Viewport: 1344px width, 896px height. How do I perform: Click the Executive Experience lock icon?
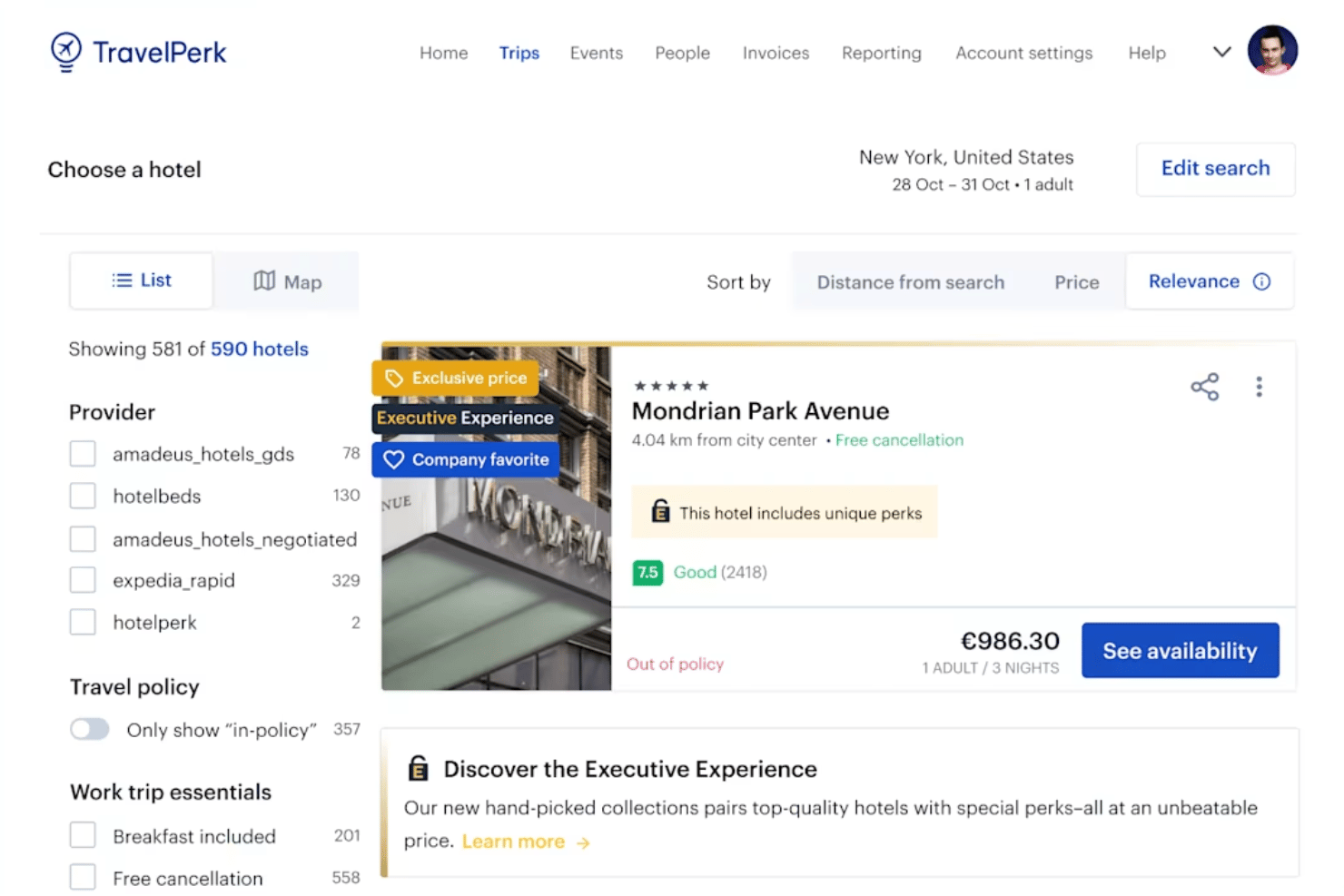click(418, 768)
